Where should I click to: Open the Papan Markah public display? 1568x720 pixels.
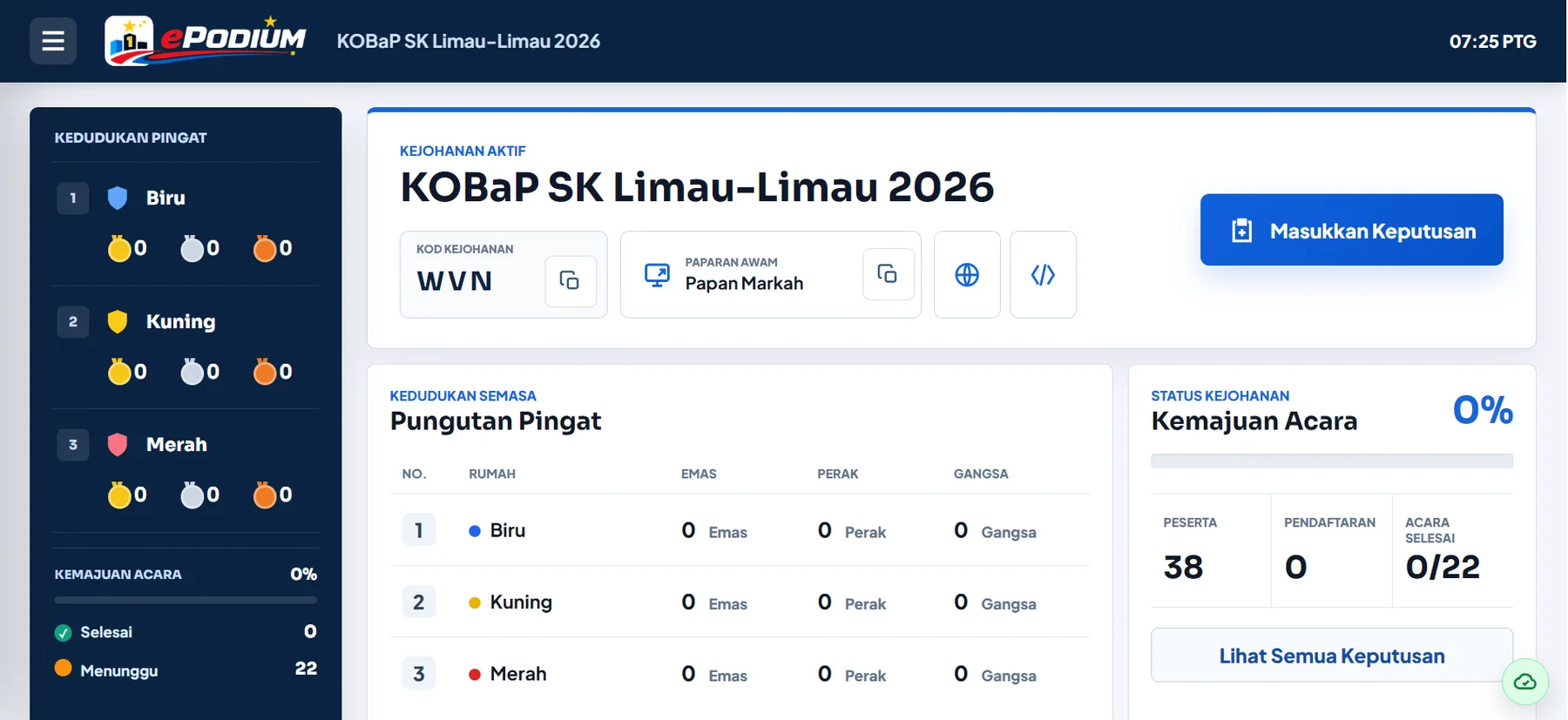click(770, 275)
